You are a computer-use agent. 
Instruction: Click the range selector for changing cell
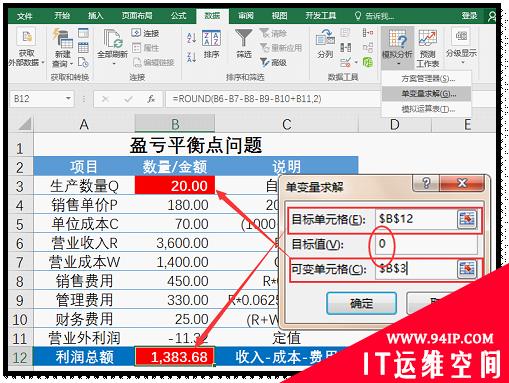(x=467, y=269)
